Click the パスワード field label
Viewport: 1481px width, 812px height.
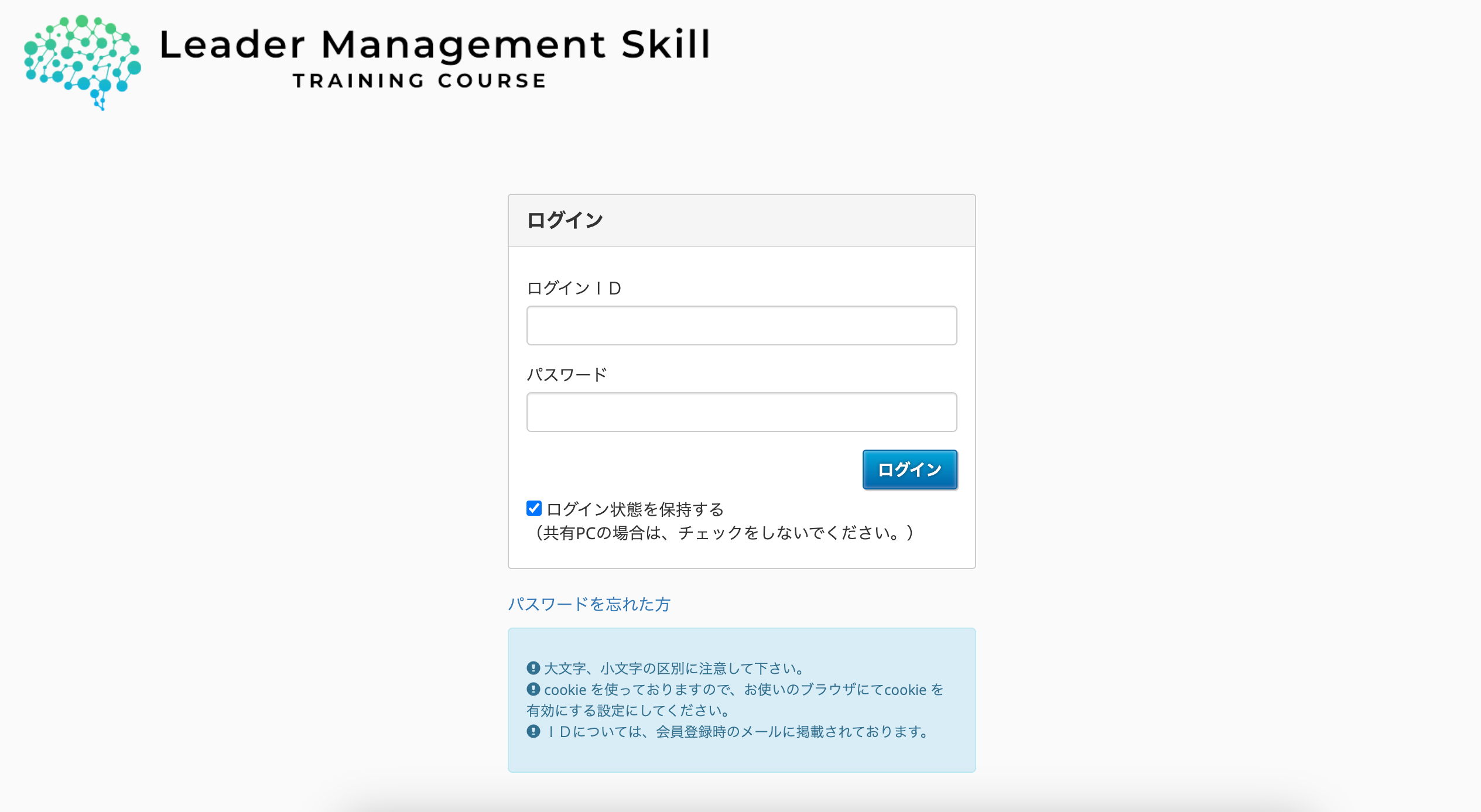pos(567,375)
